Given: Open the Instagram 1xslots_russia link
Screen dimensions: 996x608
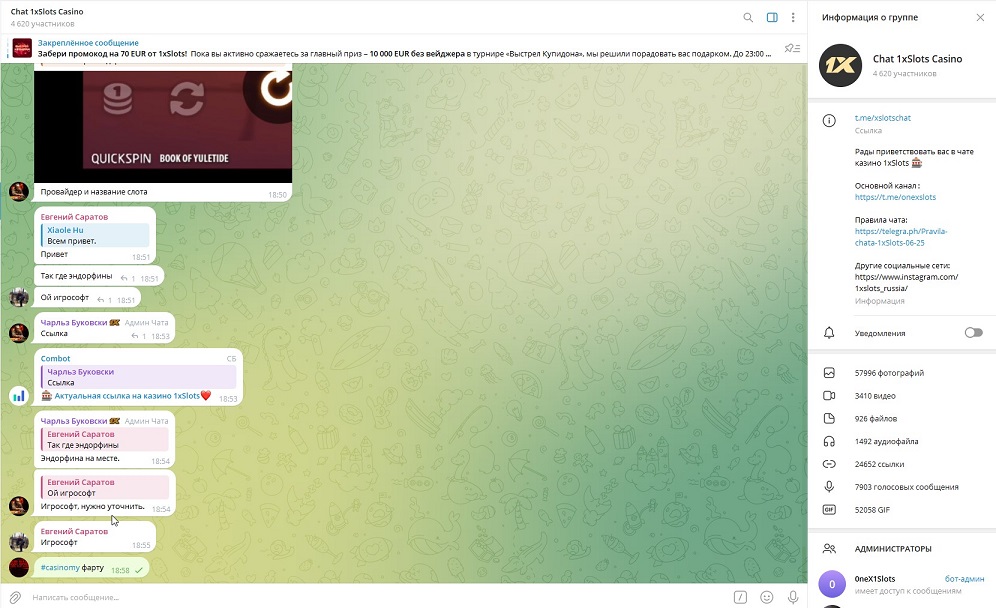Looking at the screenshot, I should (x=906, y=283).
